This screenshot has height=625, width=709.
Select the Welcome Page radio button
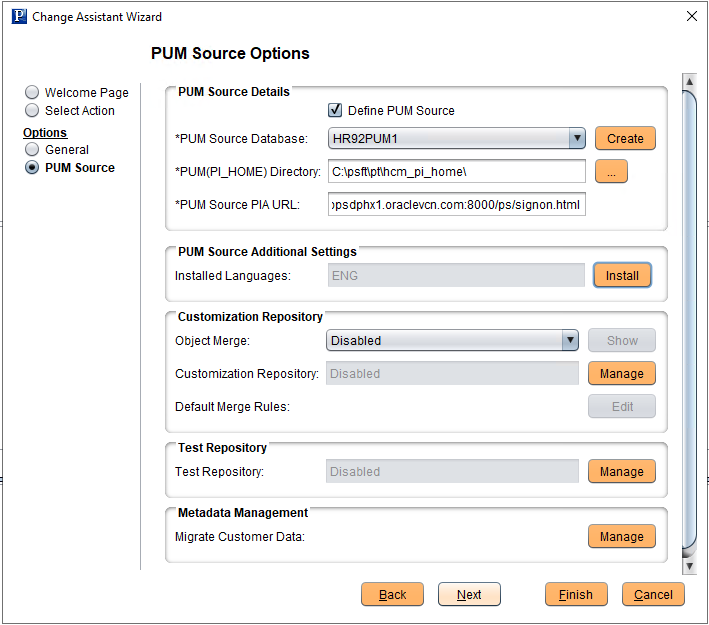pyautogui.click(x=32, y=92)
